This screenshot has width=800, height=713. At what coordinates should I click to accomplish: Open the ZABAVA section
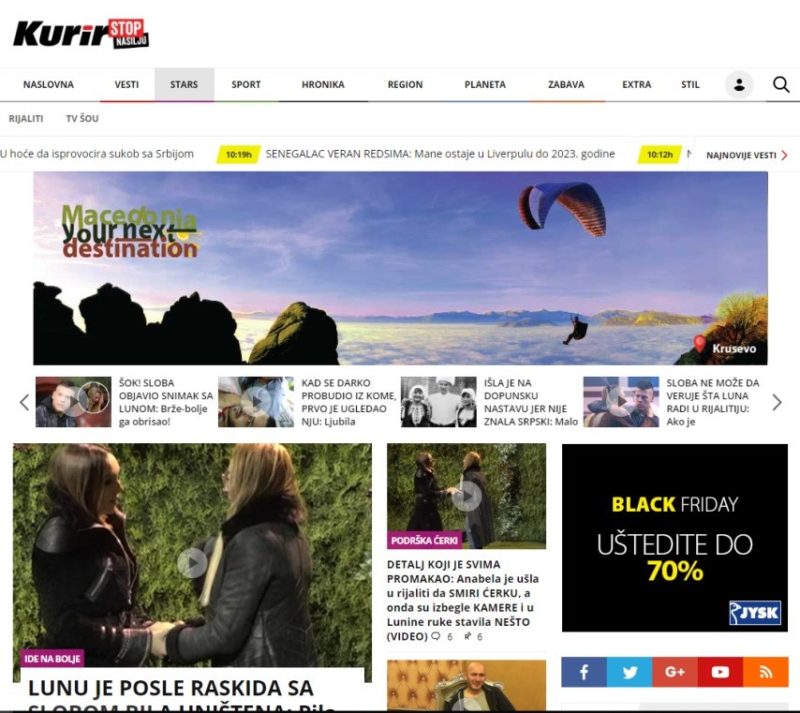pos(566,85)
